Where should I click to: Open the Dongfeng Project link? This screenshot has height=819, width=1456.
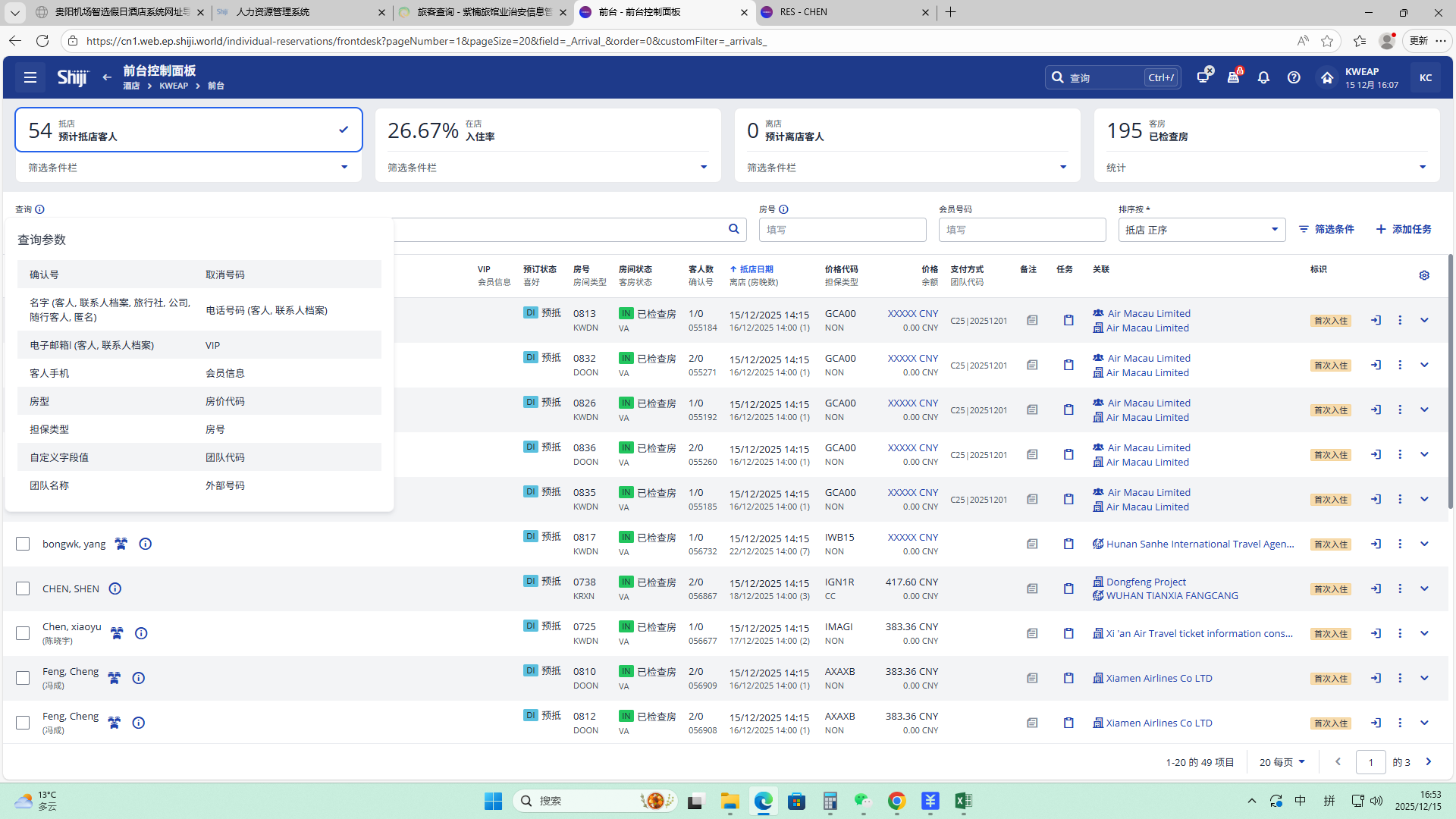point(1146,582)
